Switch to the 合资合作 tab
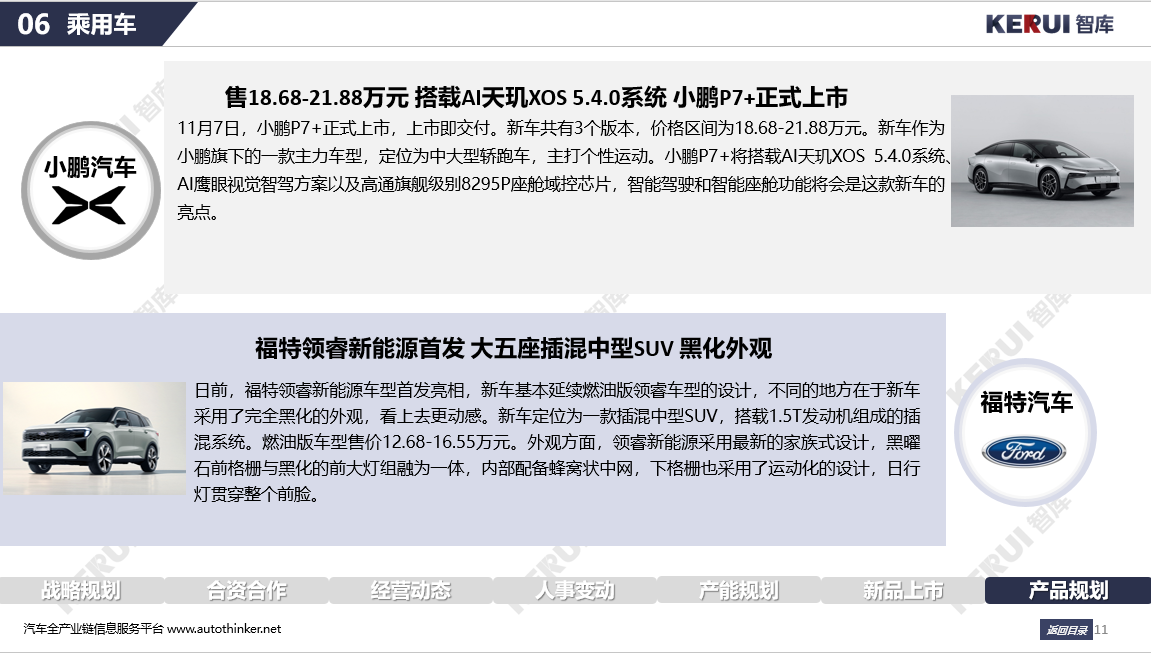Image resolution: width=1151 pixels, height=653 pixels. pos(247,590)
